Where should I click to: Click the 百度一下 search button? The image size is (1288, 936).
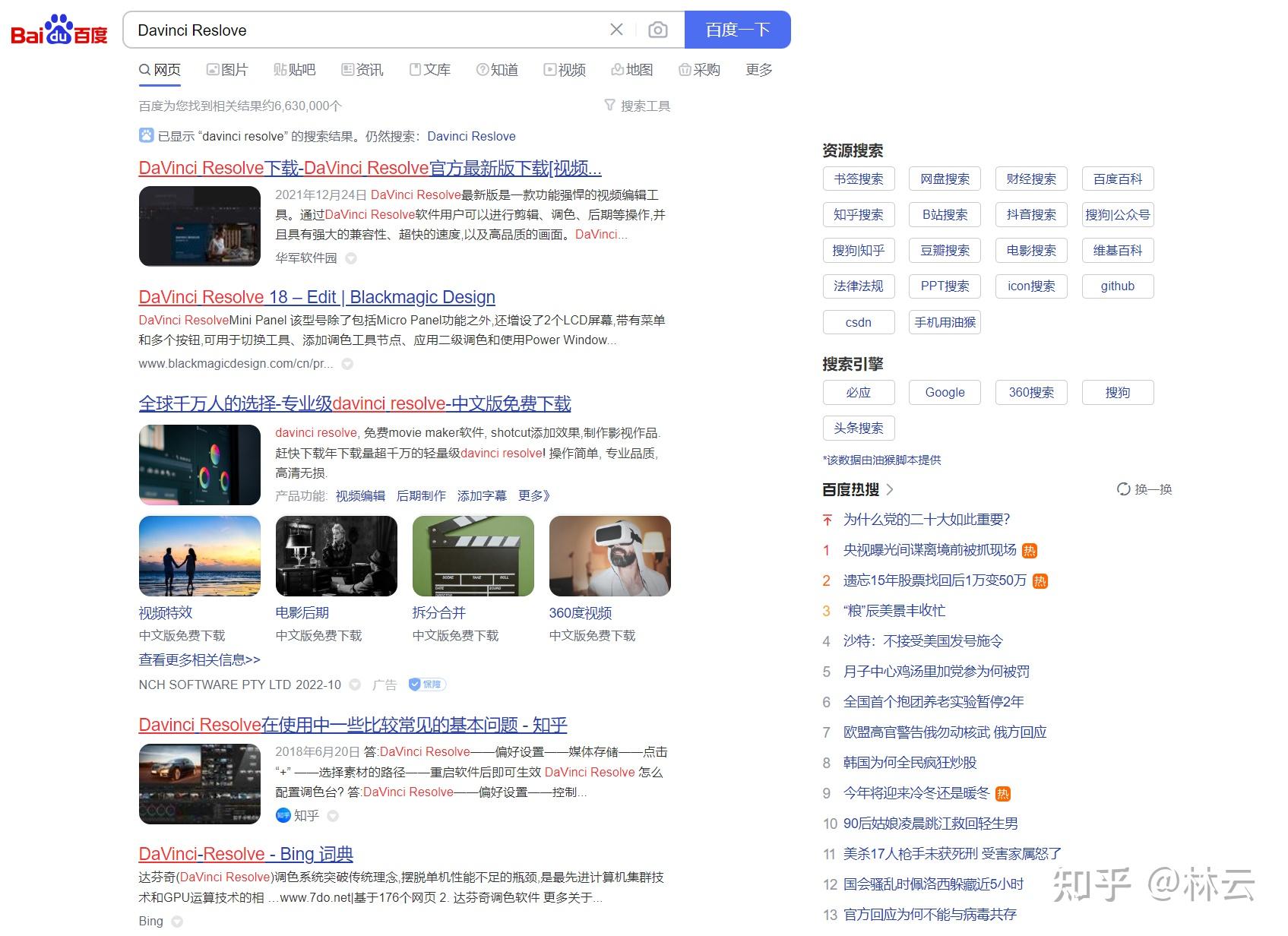tap(737, 30)
